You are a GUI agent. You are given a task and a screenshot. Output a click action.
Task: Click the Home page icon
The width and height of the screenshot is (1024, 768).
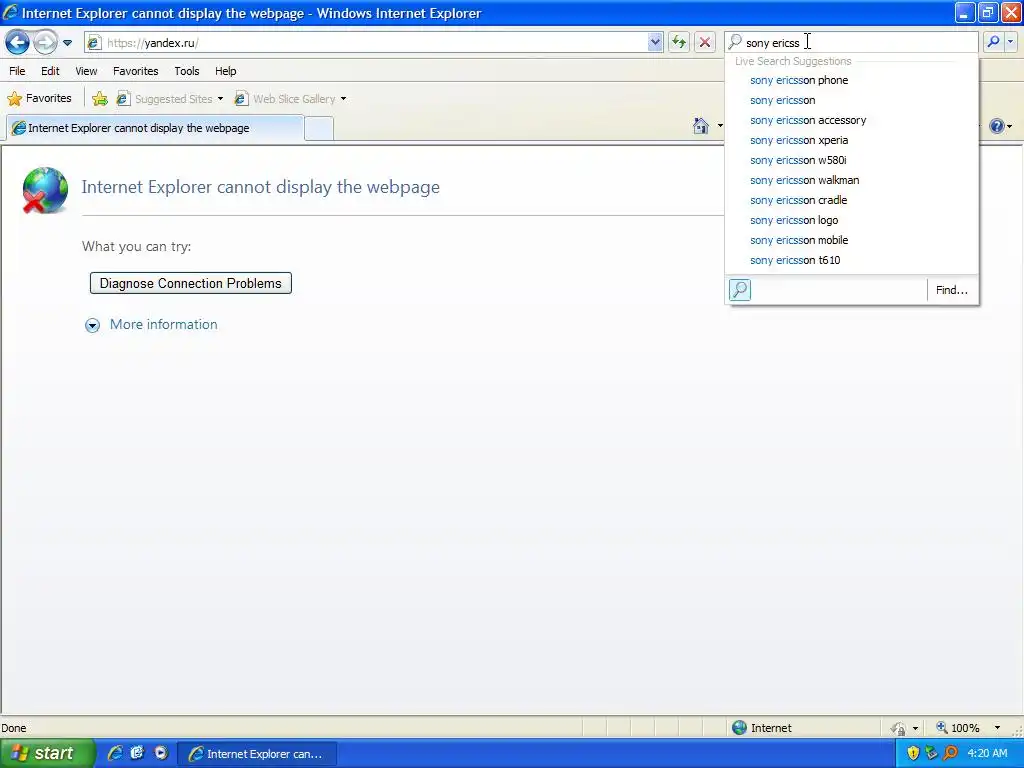coord(701,126)
